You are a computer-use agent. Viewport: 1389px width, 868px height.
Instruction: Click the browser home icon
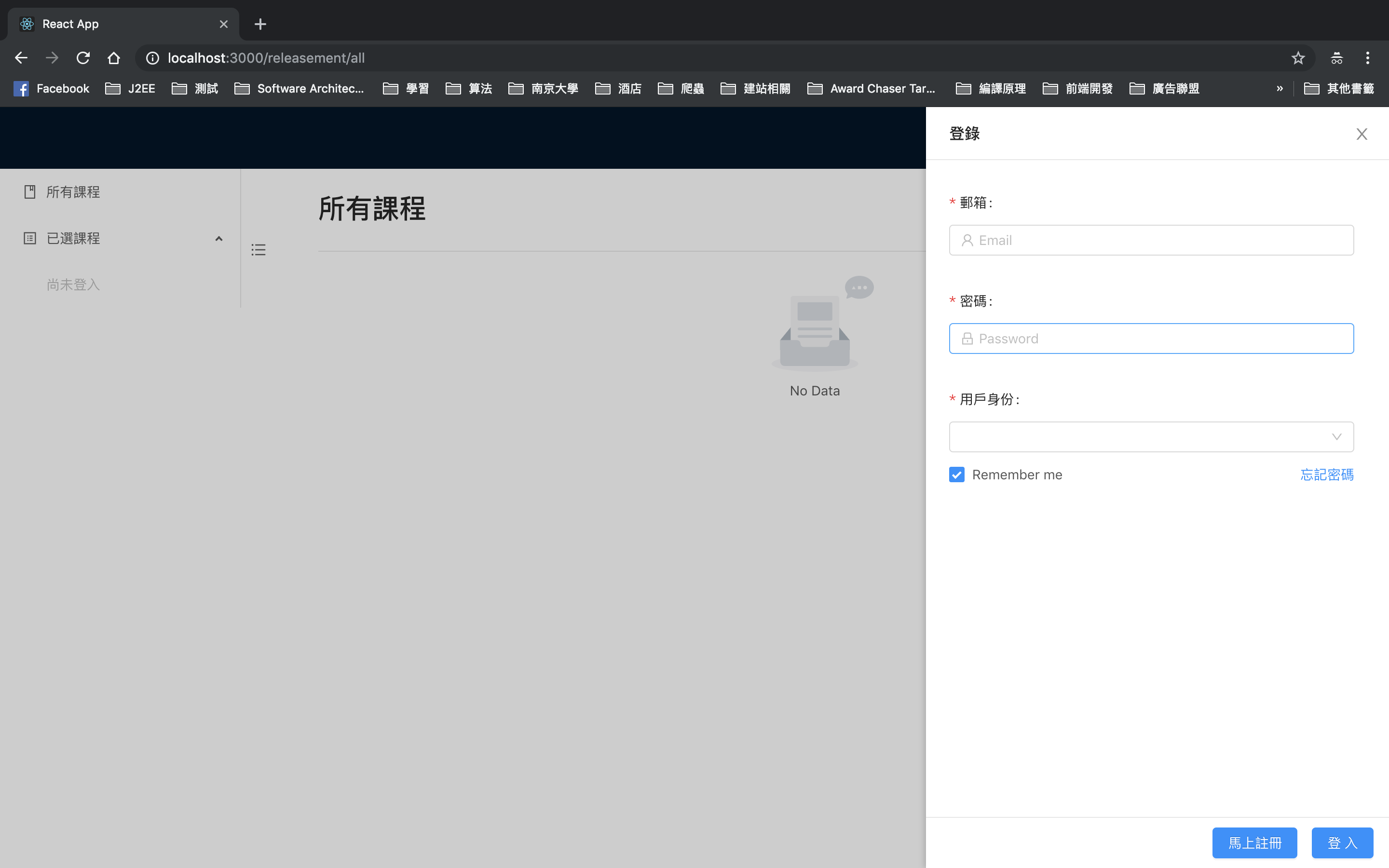coord(114,58)
